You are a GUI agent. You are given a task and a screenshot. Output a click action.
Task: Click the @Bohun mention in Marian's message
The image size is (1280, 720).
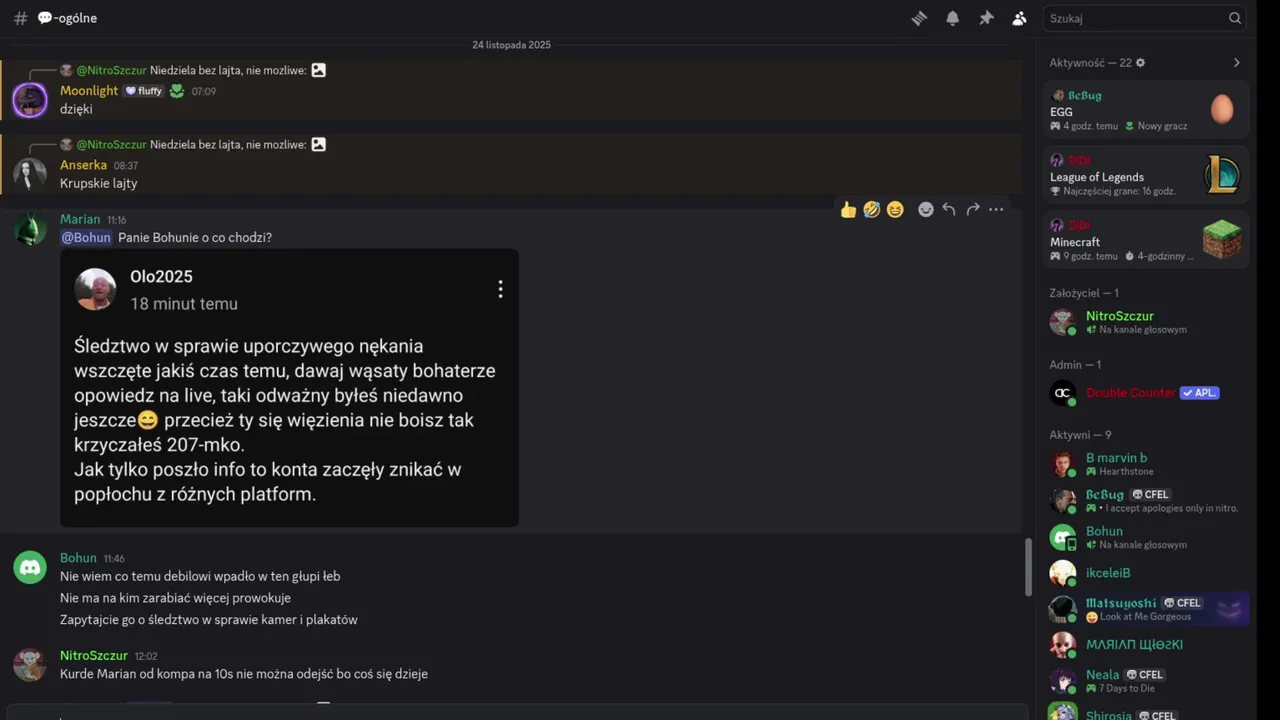tap(86, 238)
